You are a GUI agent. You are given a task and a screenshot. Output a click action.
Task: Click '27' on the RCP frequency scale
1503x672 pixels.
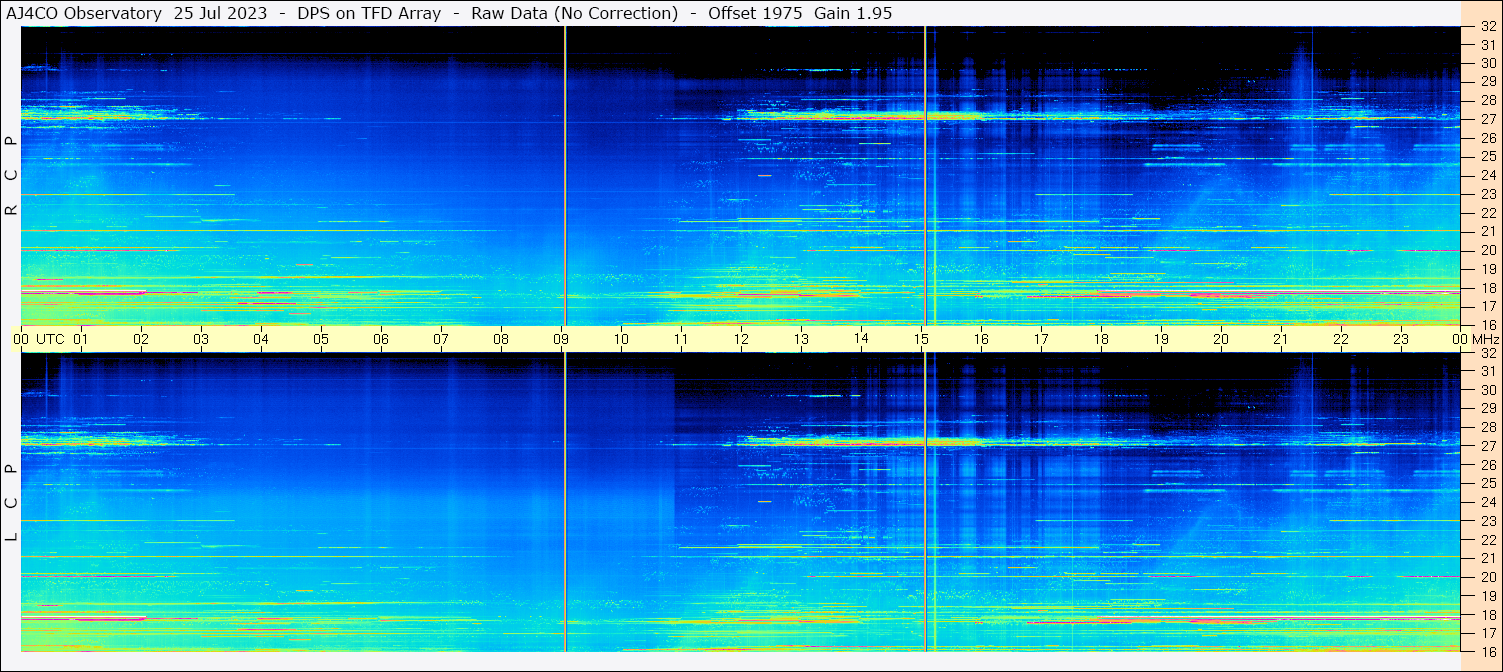[x=1488, y=119]
